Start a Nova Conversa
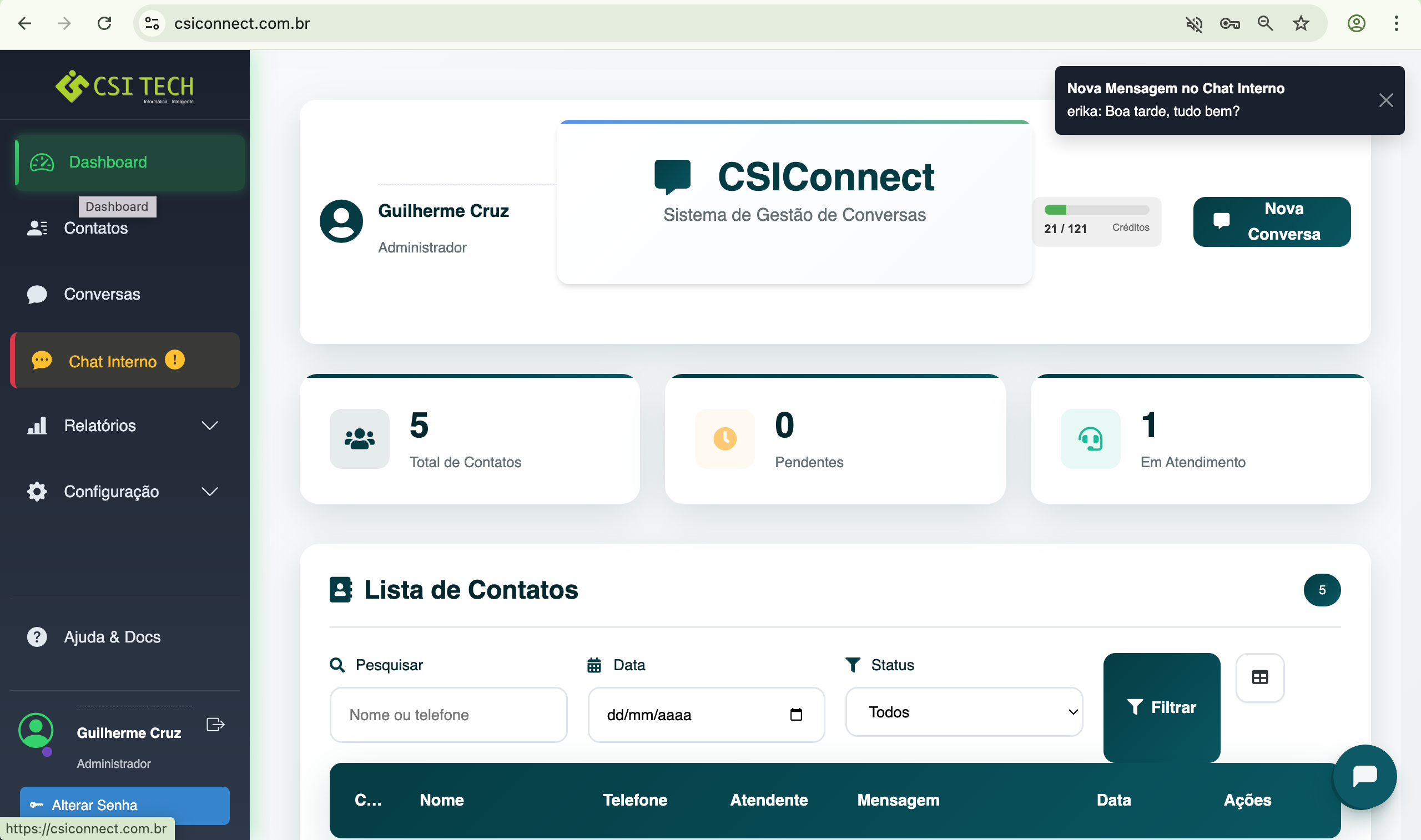Screen dimensions: 1421x840 [1272, 221]
